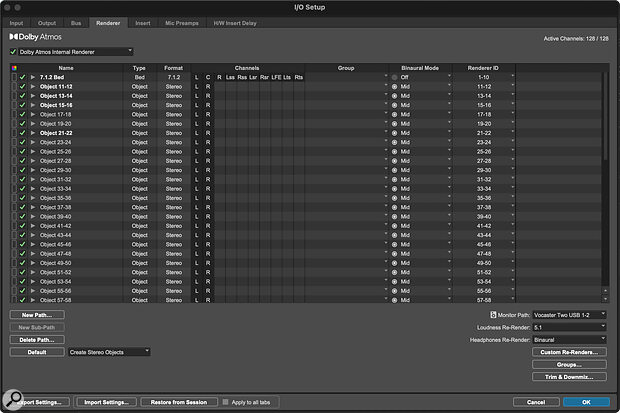The image size is (620, 413).
Task: Click the binaural mode icon for Object 27-28
Action: coord(394,161)
